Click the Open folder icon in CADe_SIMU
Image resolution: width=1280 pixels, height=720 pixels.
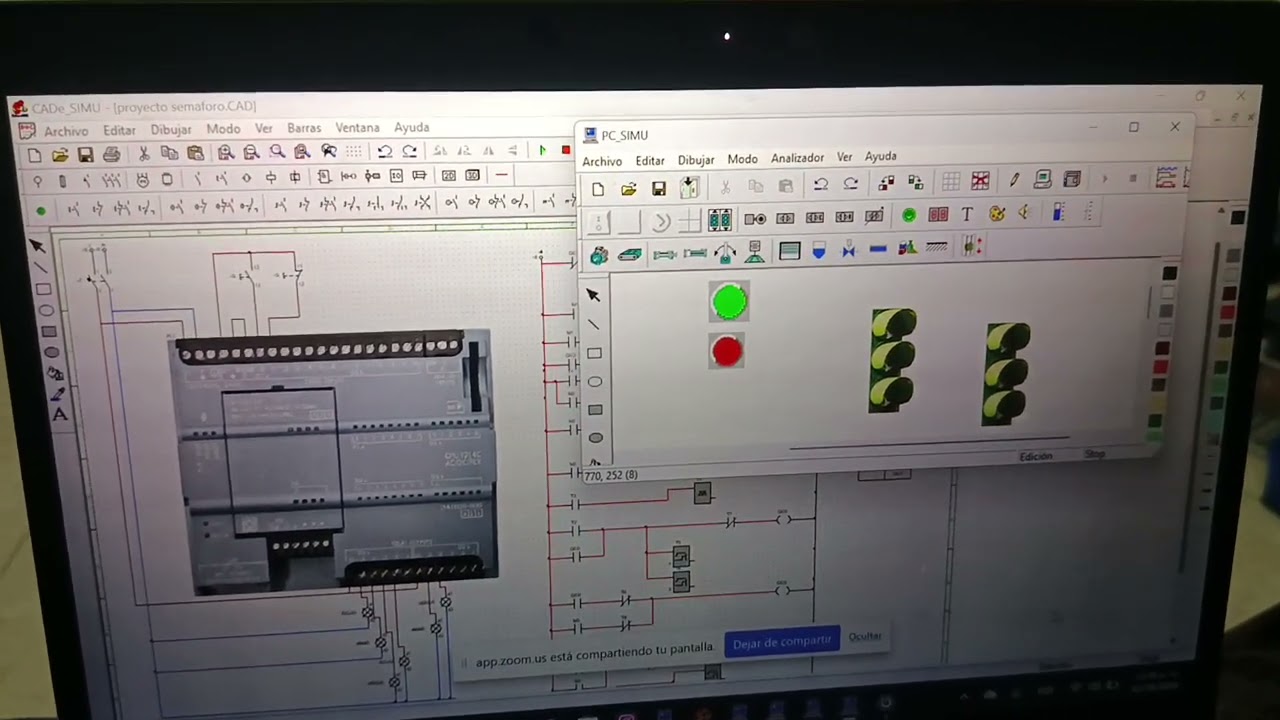pyautogui.click(x=60, y=155)
